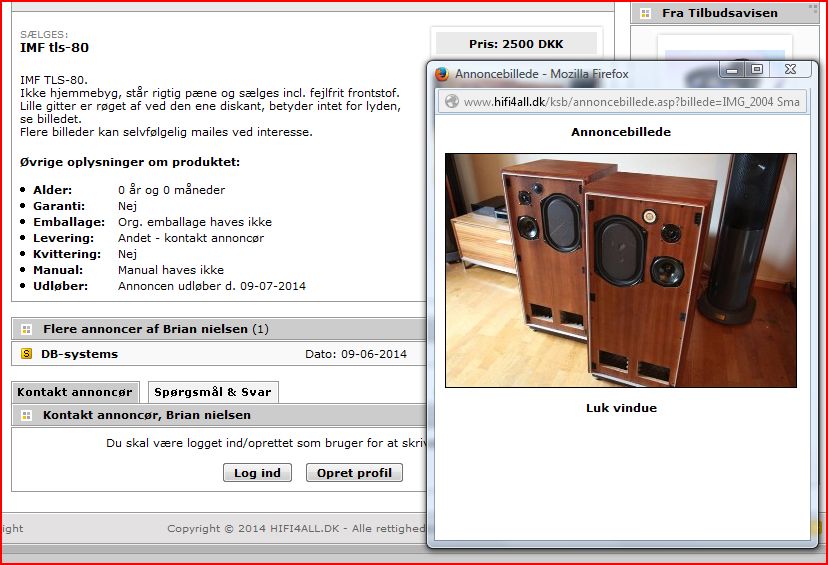828x565 pixels.
Task: Click the Luk vindue link
Action: (x=621, y=408)
